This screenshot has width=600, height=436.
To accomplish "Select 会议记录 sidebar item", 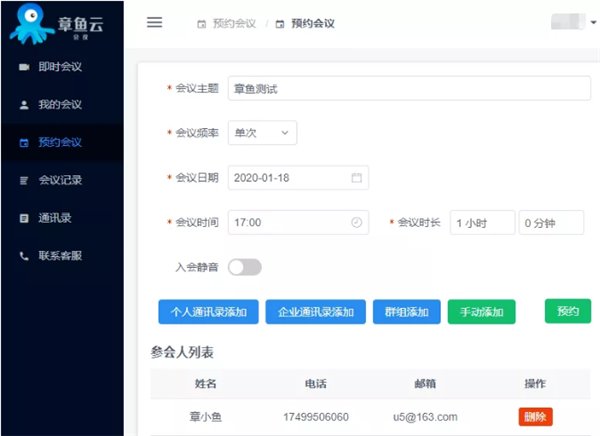I will point(59,180).
